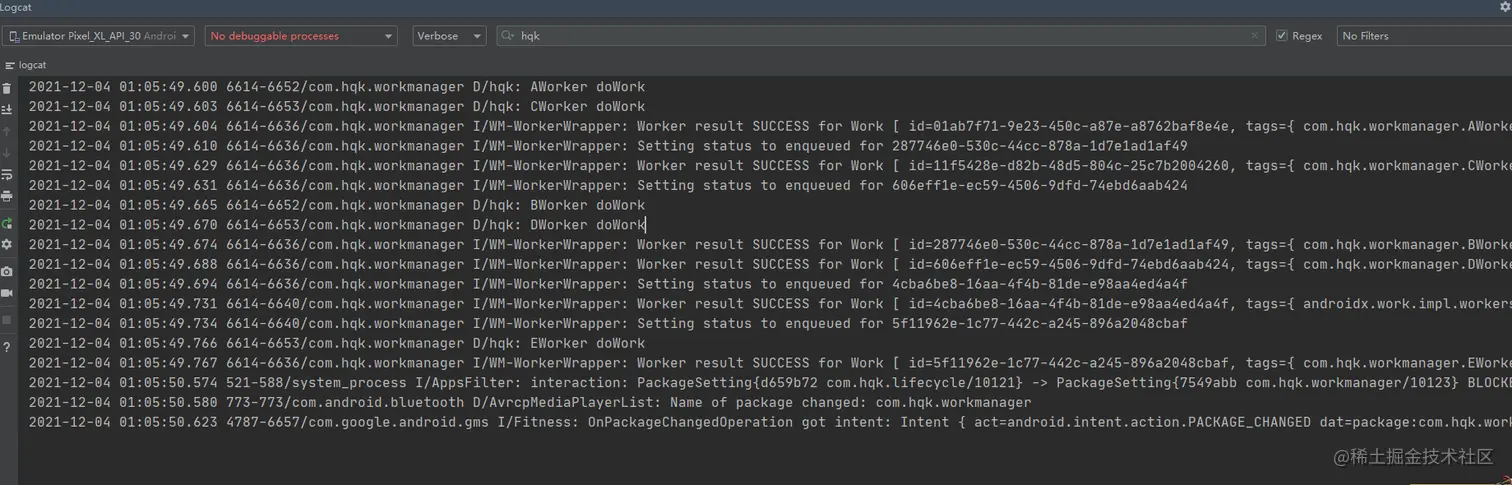
Task: Open help with the question mark icon
Action: (7, 347)
